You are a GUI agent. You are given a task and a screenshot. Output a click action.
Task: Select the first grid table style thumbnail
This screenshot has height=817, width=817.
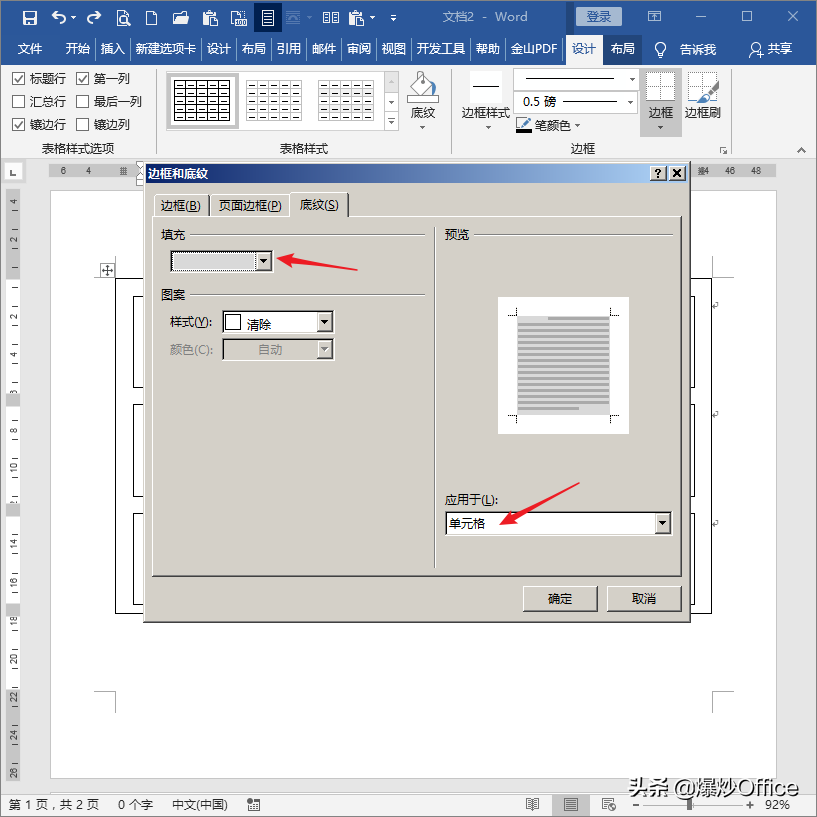click(202, 101)
